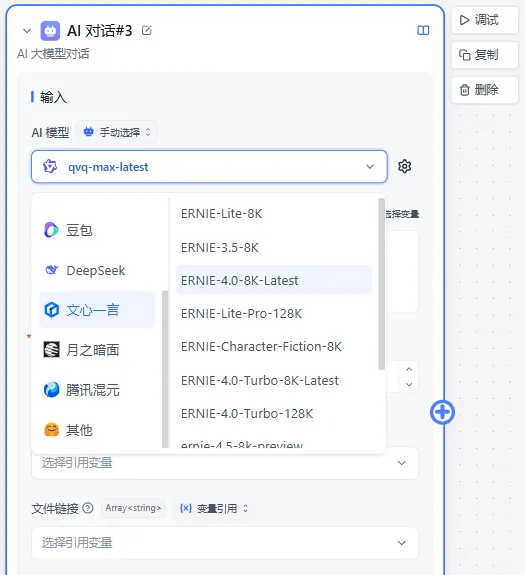The image size is (525, 575).
Task: Click the 复制 copy button
Action: click(485, 55)
